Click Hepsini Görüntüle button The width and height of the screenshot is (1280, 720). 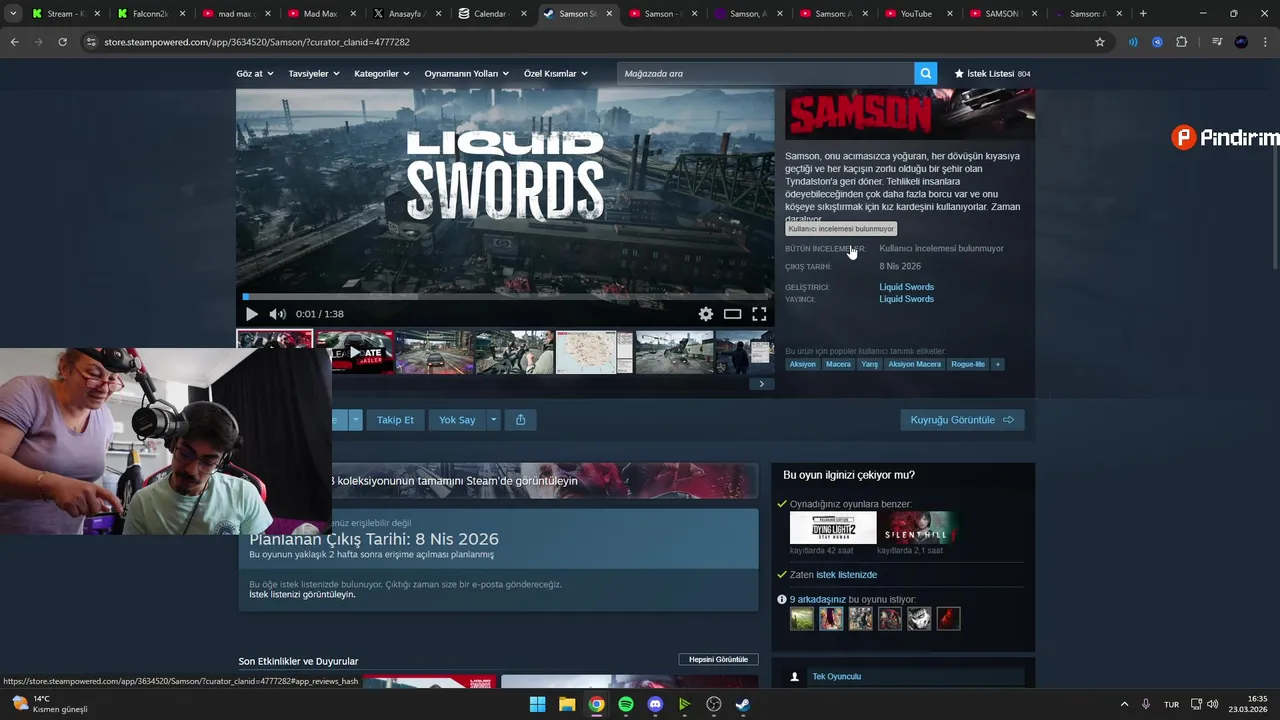pos(718,659)
